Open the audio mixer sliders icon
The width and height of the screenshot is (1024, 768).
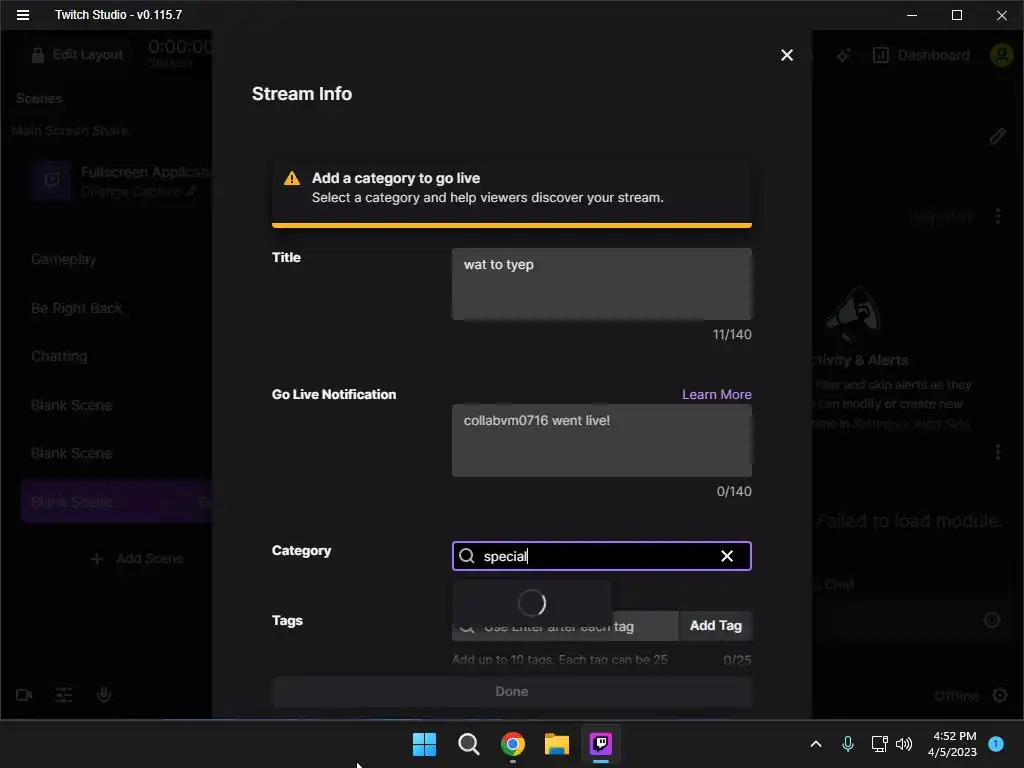point(64,695)
